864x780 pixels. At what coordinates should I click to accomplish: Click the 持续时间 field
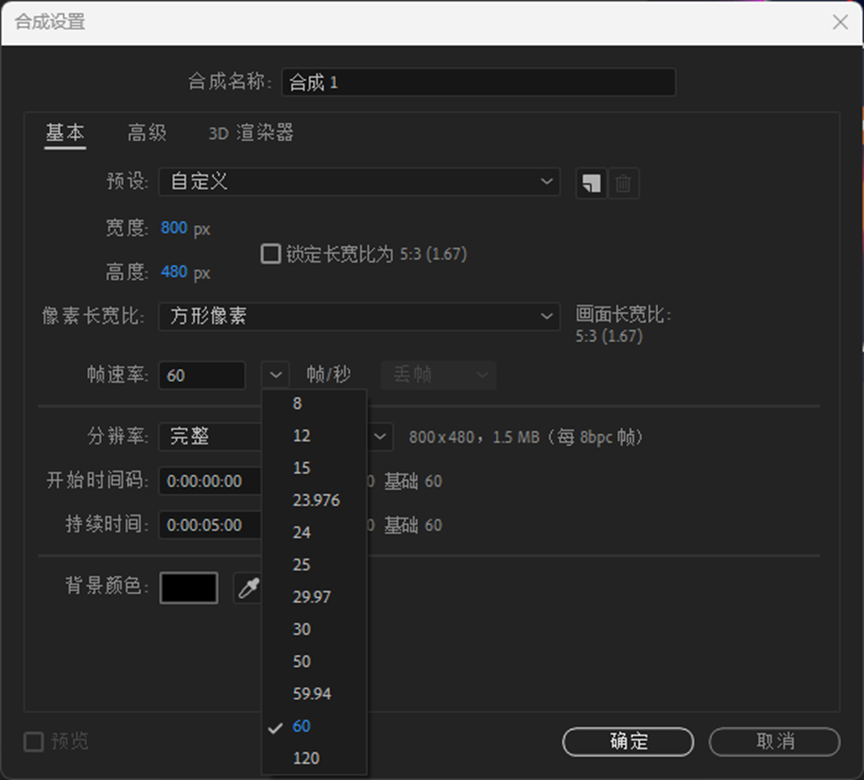210,525
